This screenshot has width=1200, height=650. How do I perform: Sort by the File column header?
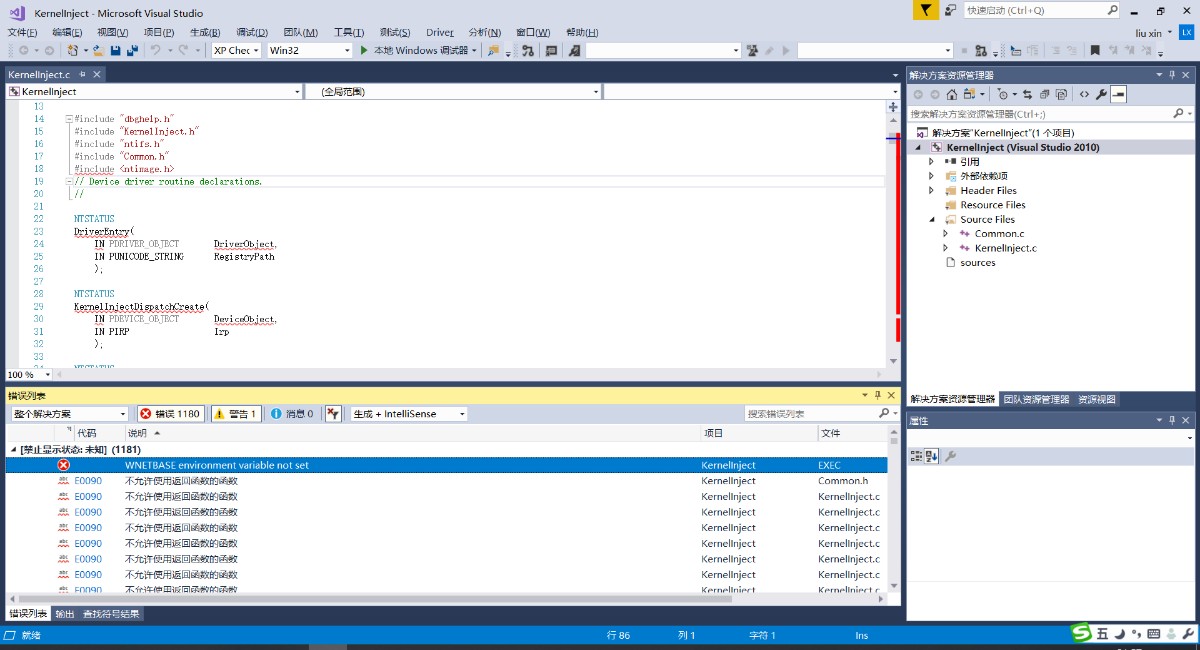tap(830, 433)
